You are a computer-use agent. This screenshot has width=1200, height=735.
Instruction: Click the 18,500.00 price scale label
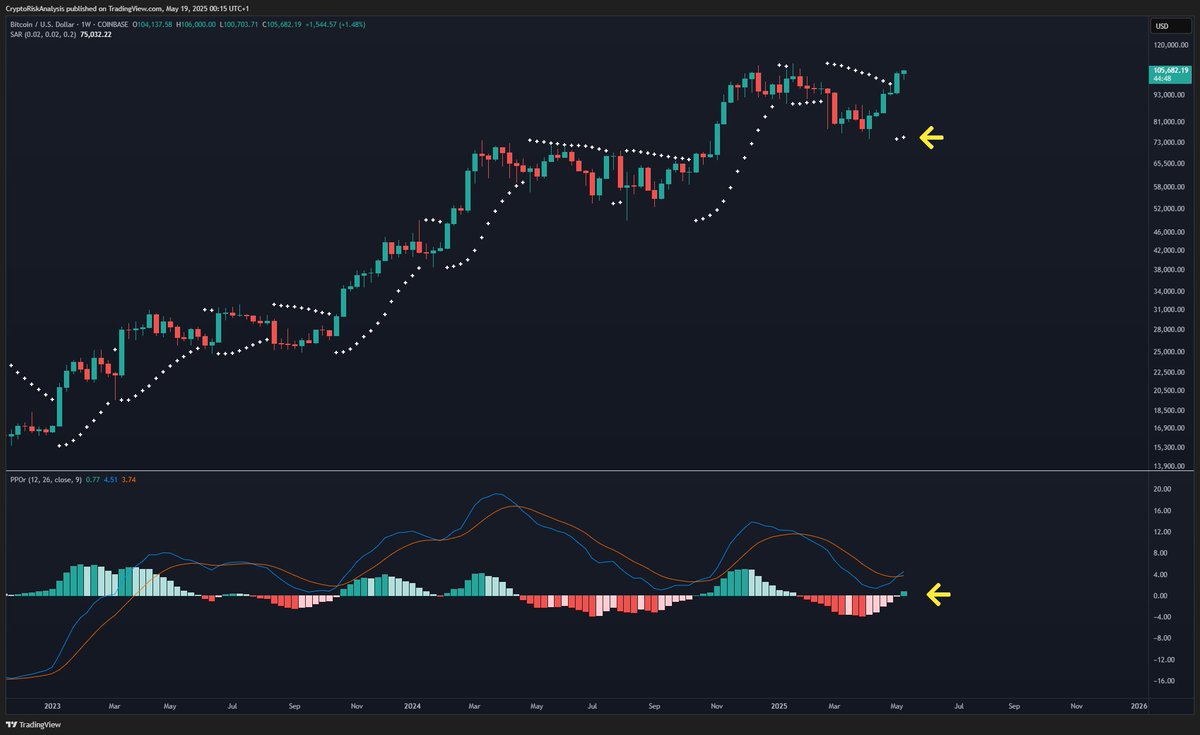click(1171, 410)
